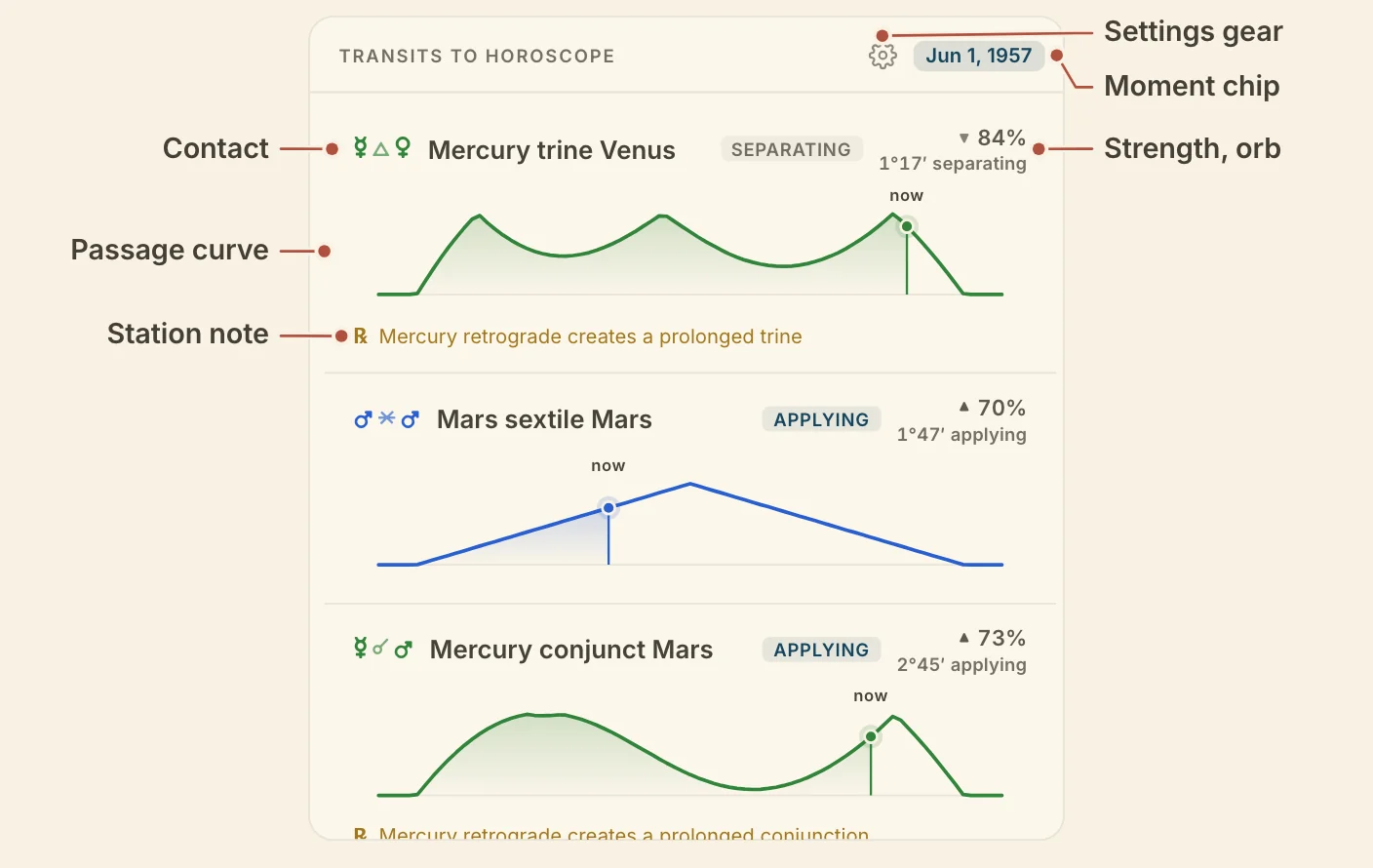The height and width of the screenshot is (868, 1373).
Task: Click the Jun 1, 1957 moment chip
Action: tap(979, 56)
